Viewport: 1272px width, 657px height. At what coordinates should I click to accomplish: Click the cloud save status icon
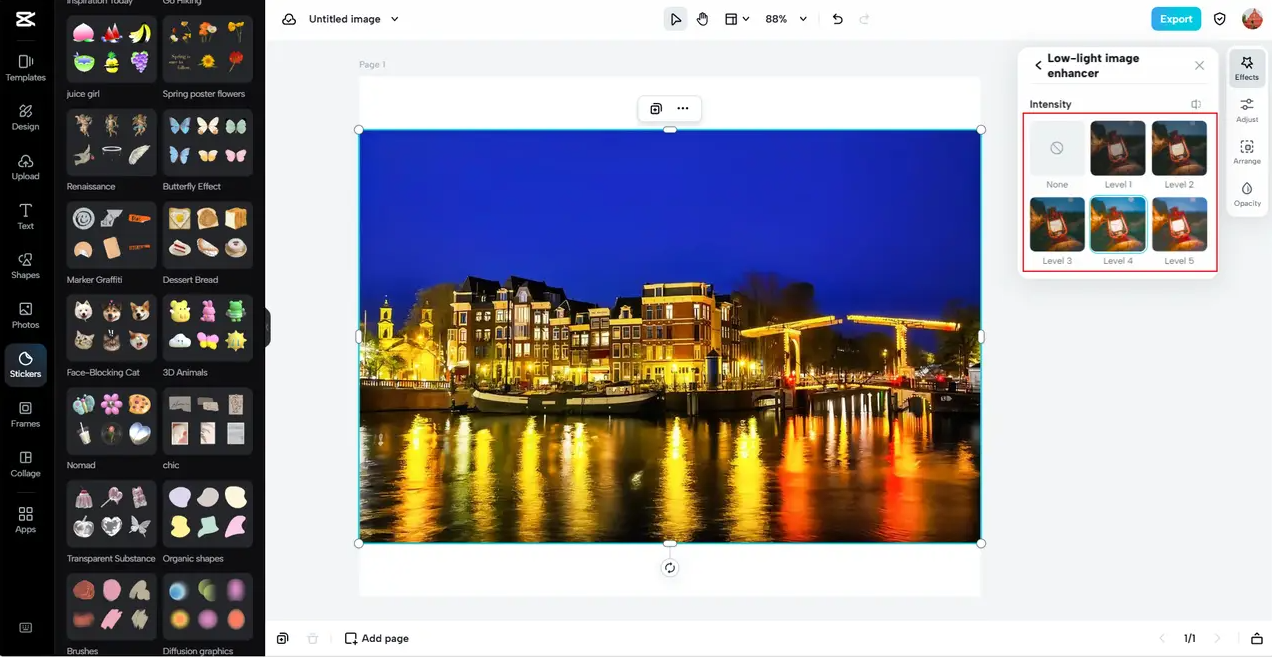(x=289, y=19)
